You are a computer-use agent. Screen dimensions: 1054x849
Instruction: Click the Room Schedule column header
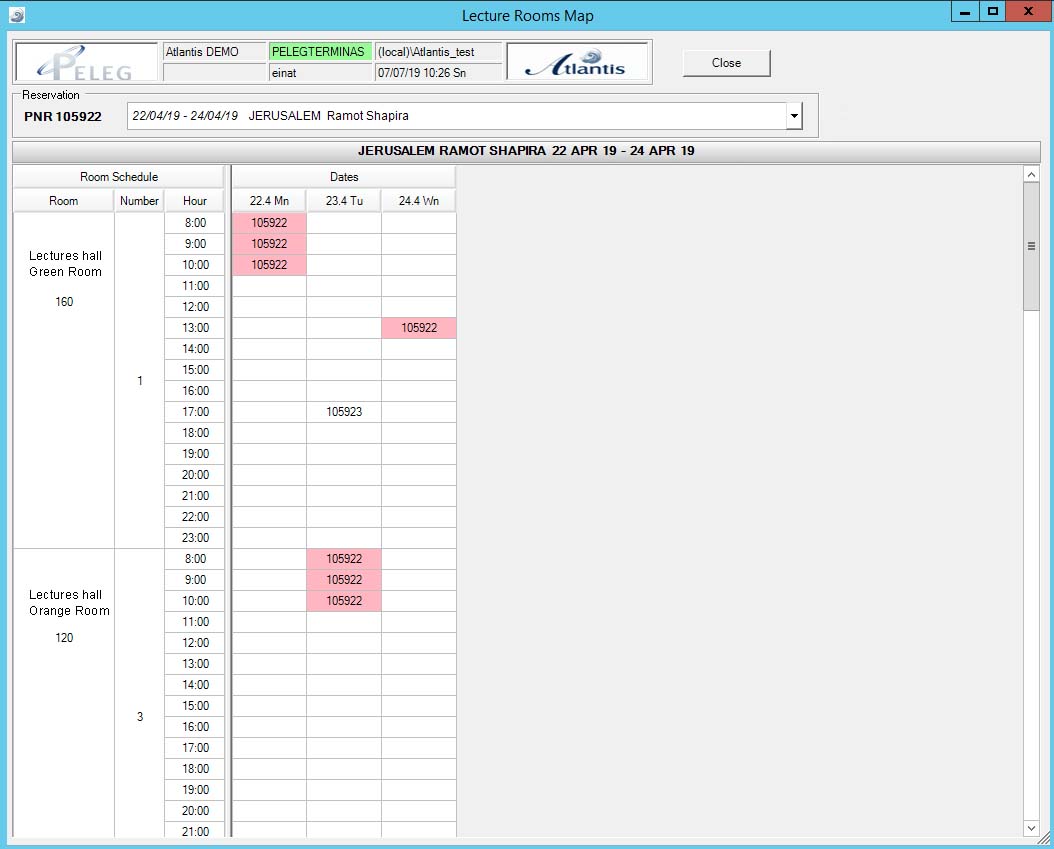tap(118, 177)
